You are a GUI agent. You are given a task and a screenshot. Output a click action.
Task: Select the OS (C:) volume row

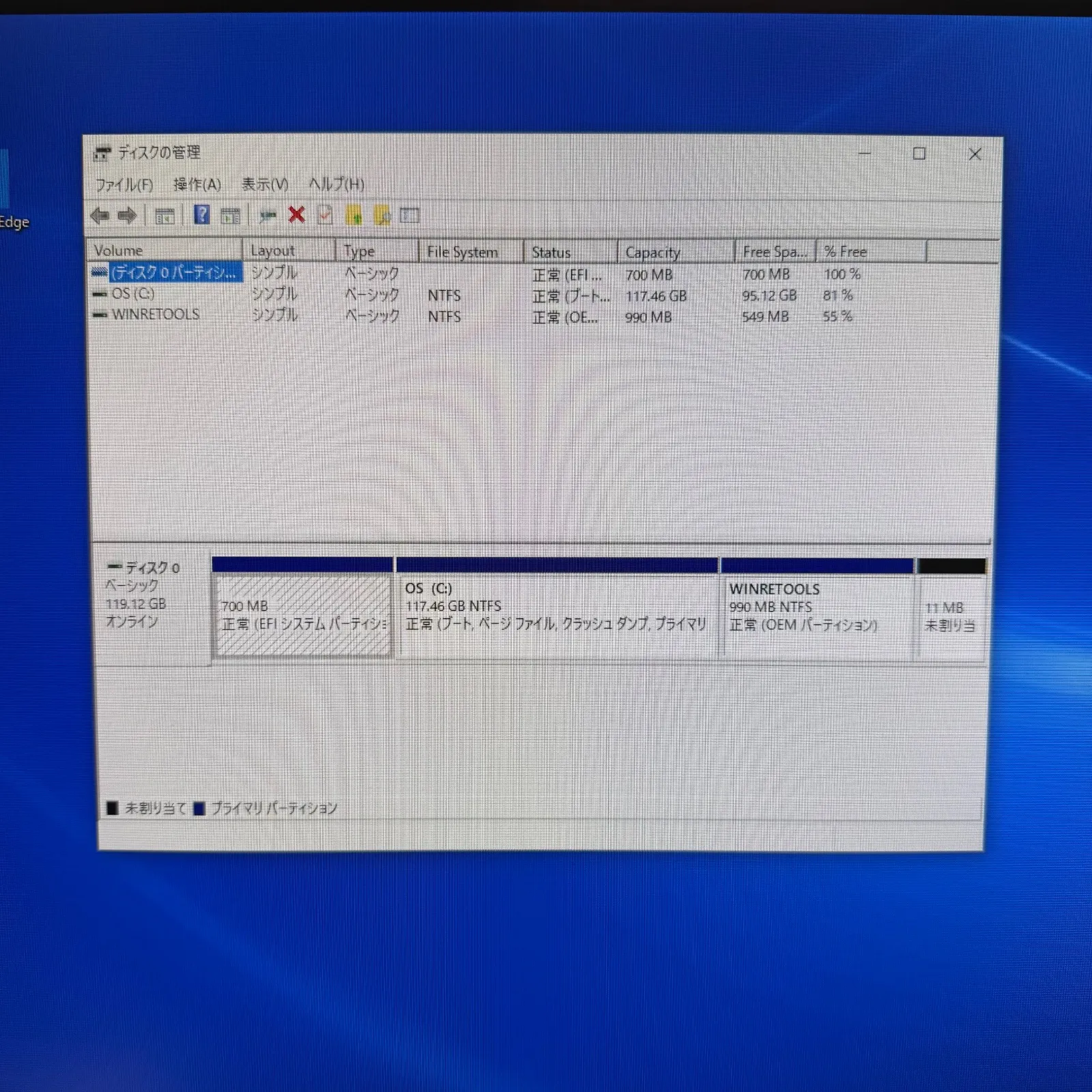133,293
